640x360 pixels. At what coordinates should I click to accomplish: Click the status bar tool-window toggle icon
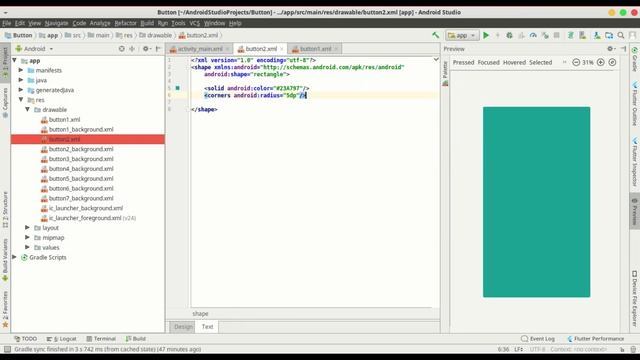point(7,349)
